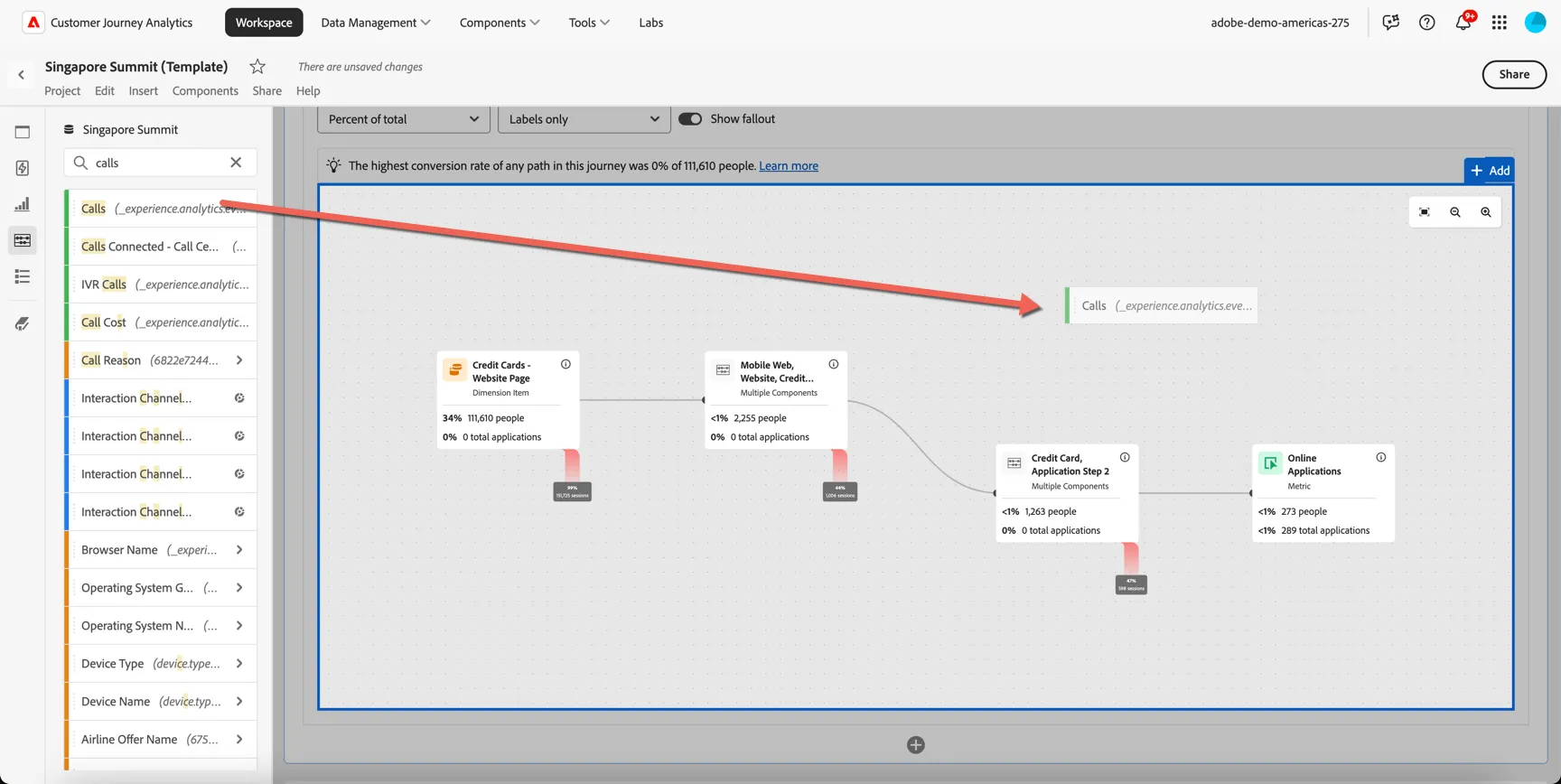
Task: Follow the Learn more link
Action: (x=789, y=166)
